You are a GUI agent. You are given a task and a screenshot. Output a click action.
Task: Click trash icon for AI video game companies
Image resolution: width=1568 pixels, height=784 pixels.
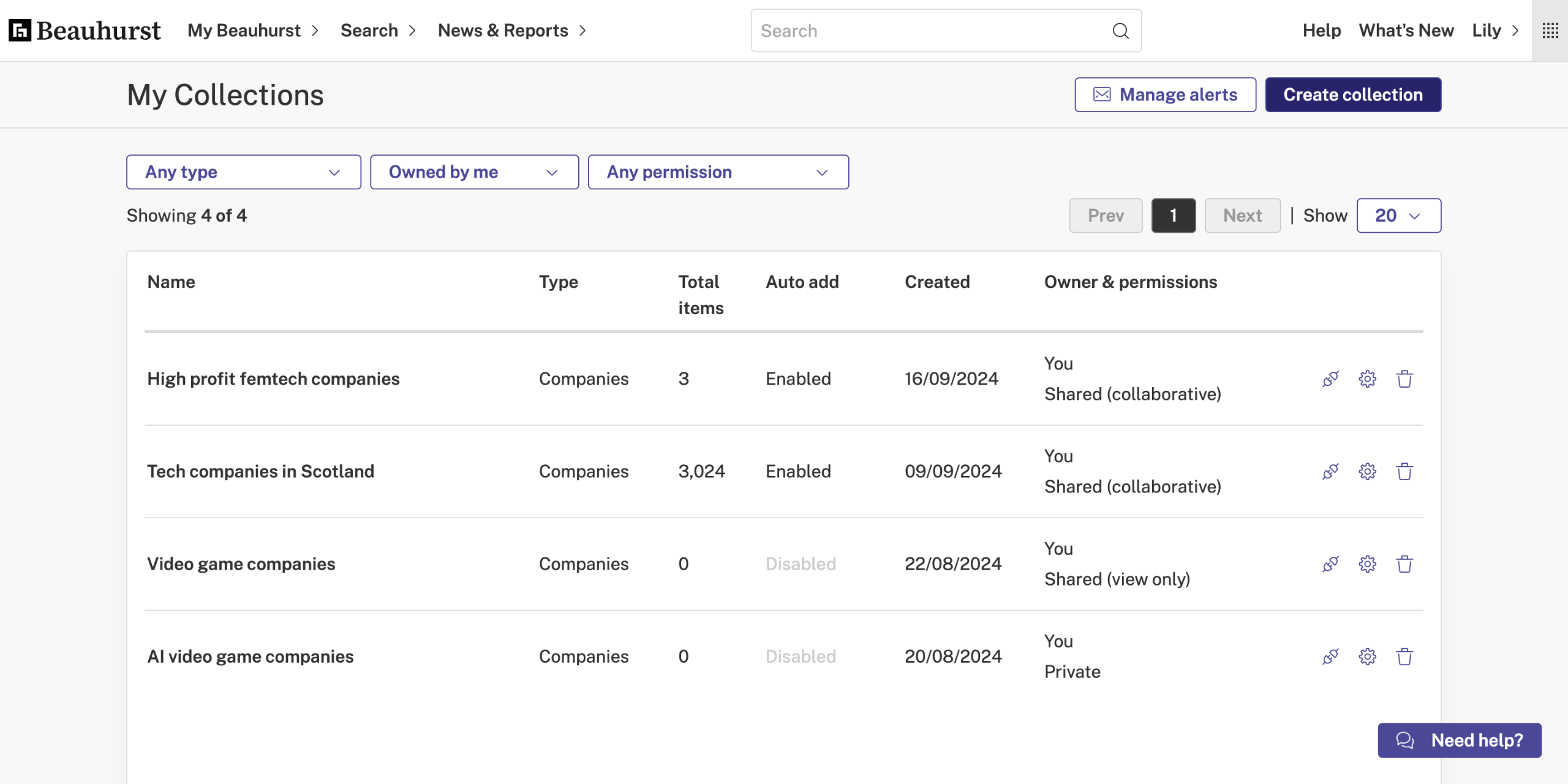tap(1404, 657)
